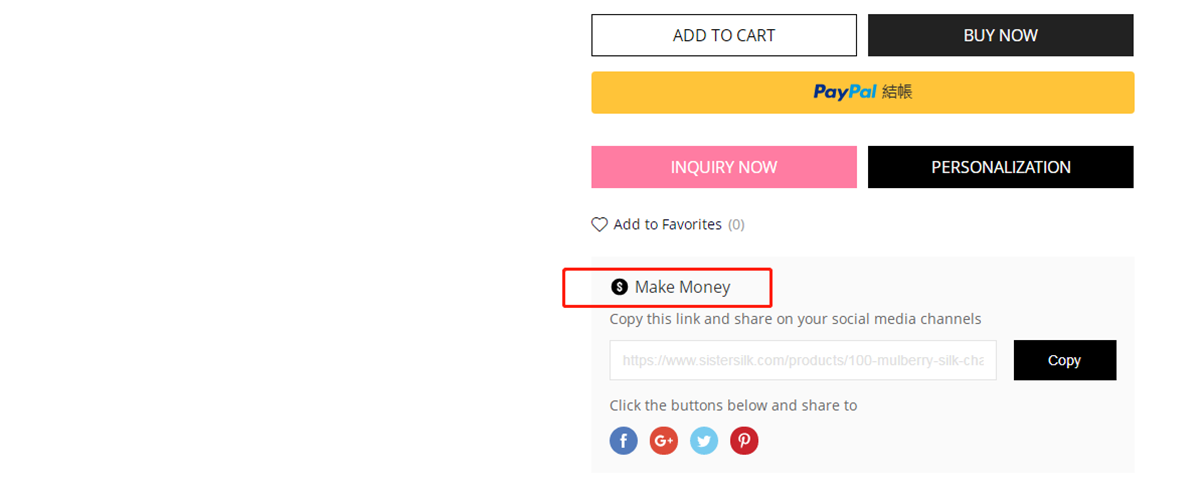Click the heart favorites icon
Viewport: 1200px width, 491px height.
pos(600,225)
